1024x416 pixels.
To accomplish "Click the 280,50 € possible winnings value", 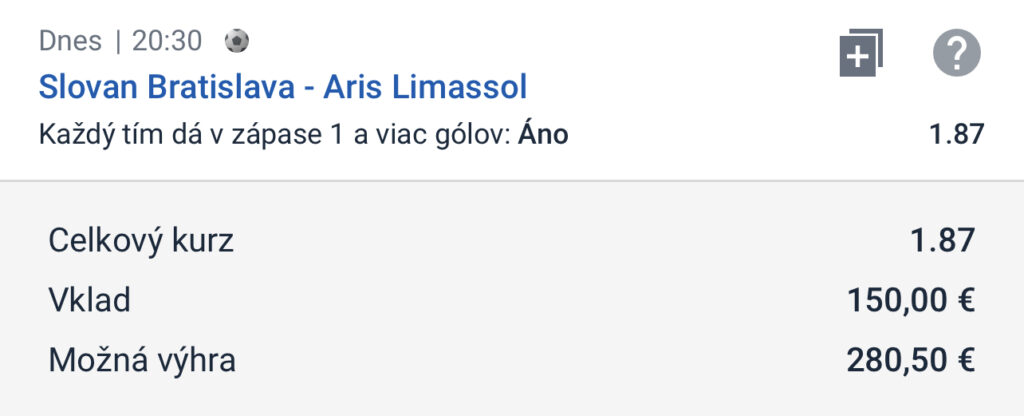I will (911, 360).
